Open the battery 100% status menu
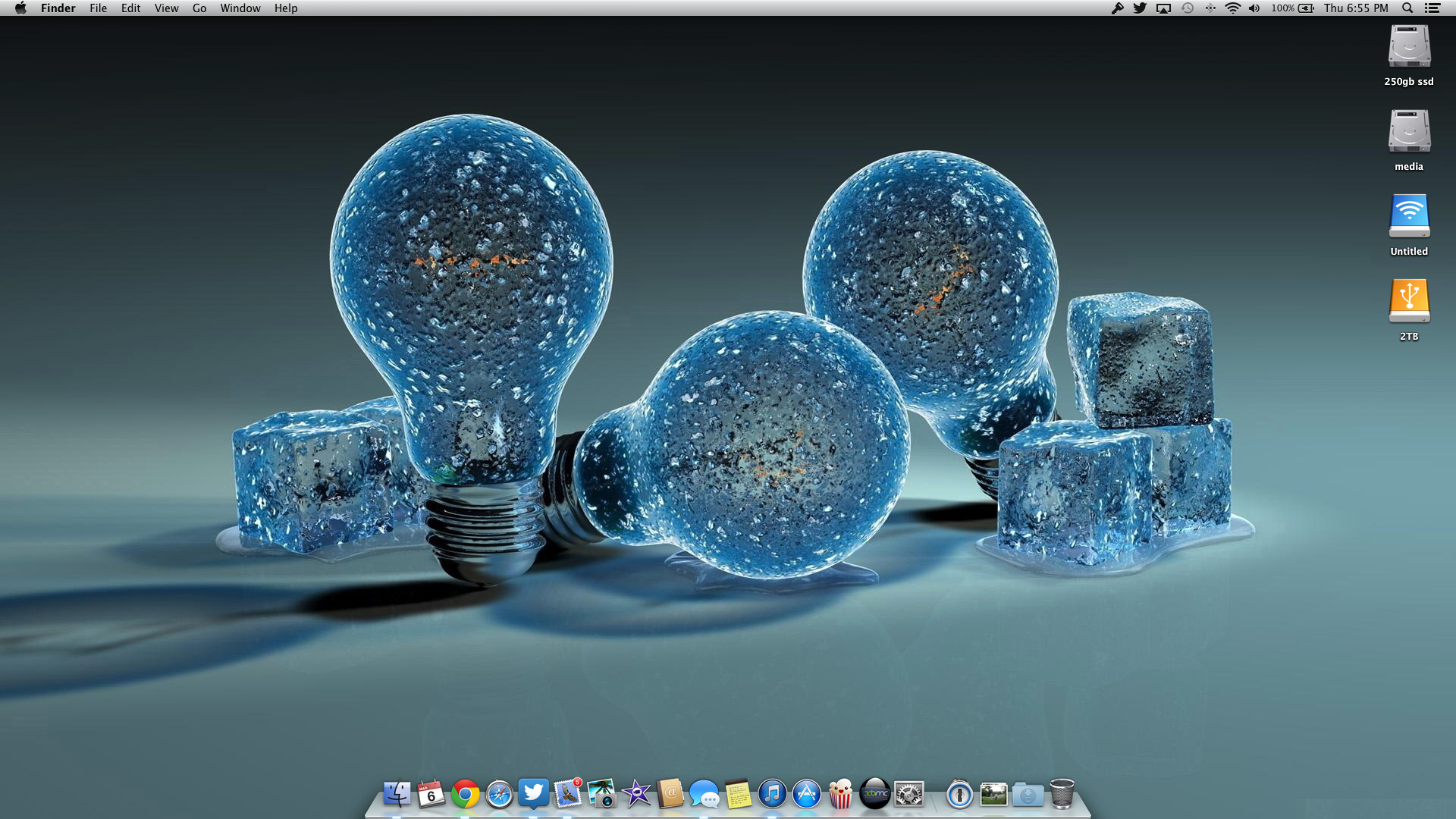 pyautogui.click(x=1292, y=8)
